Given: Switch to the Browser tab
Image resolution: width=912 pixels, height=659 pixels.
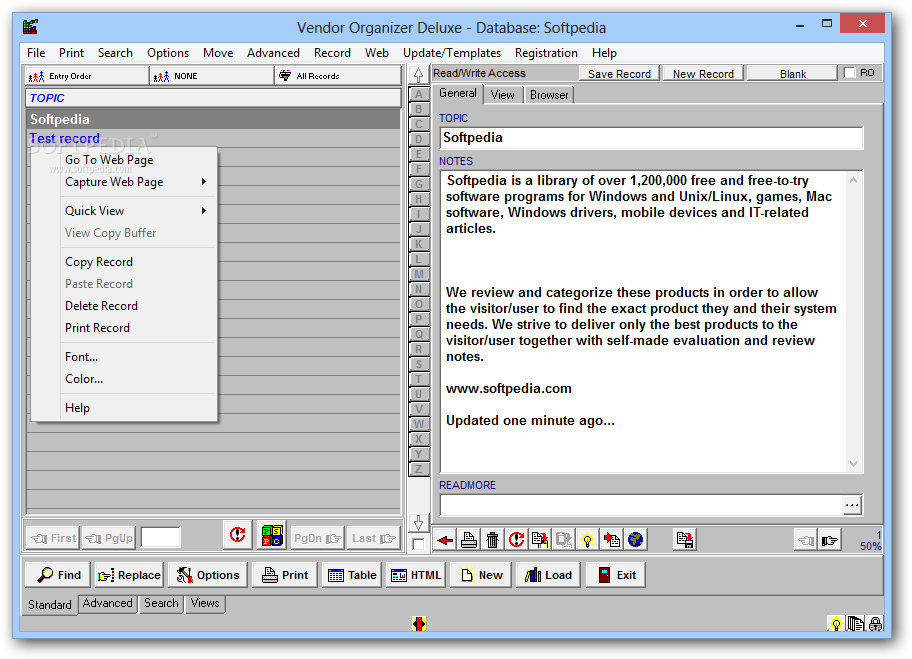Looking at the screenshot, I should point(549,95).
